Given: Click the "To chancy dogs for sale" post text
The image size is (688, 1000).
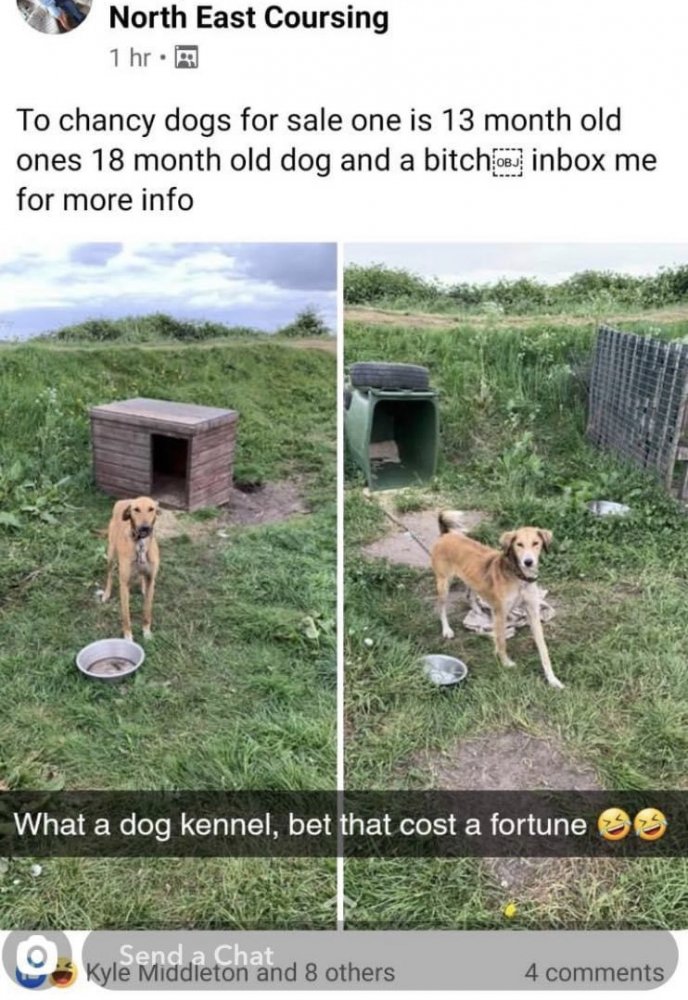Looking at the screenshot, I should pos(336,160).
